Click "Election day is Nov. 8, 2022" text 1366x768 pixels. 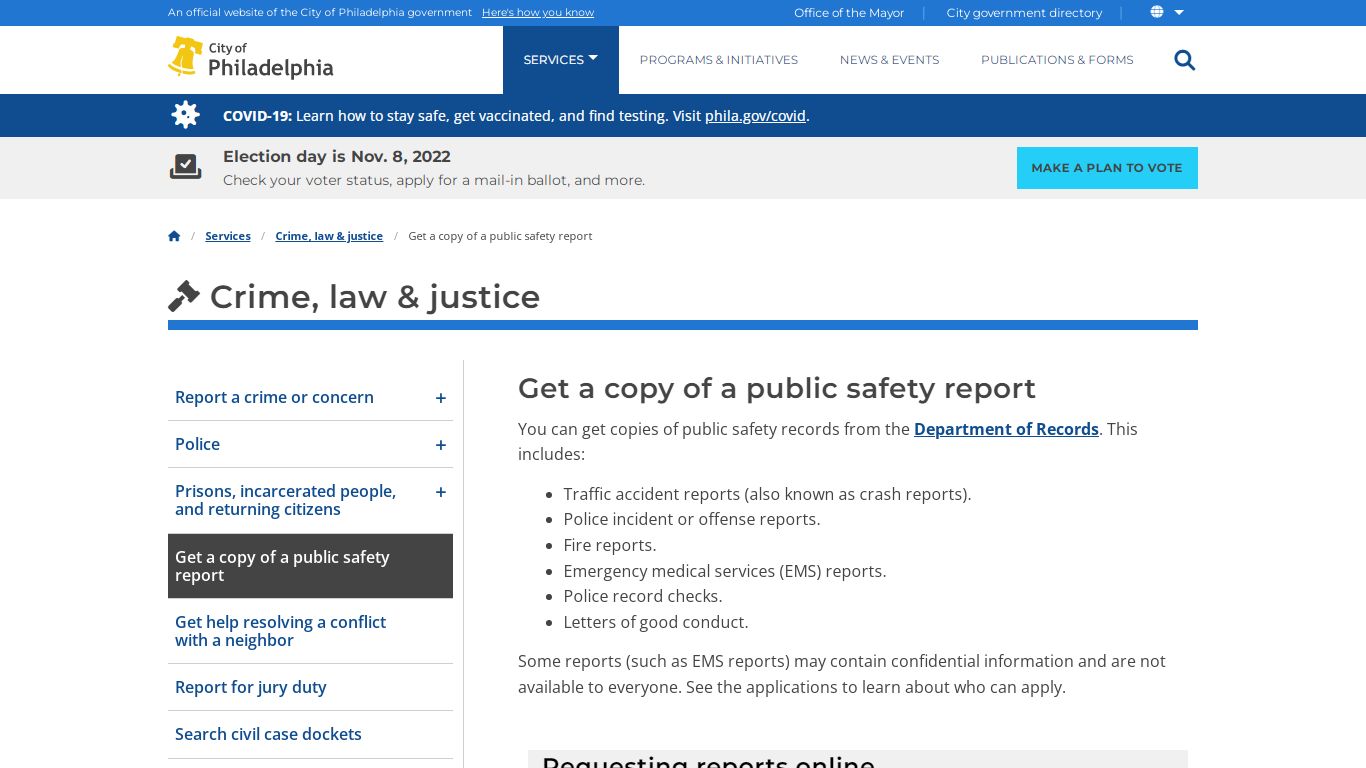point(337,157)
